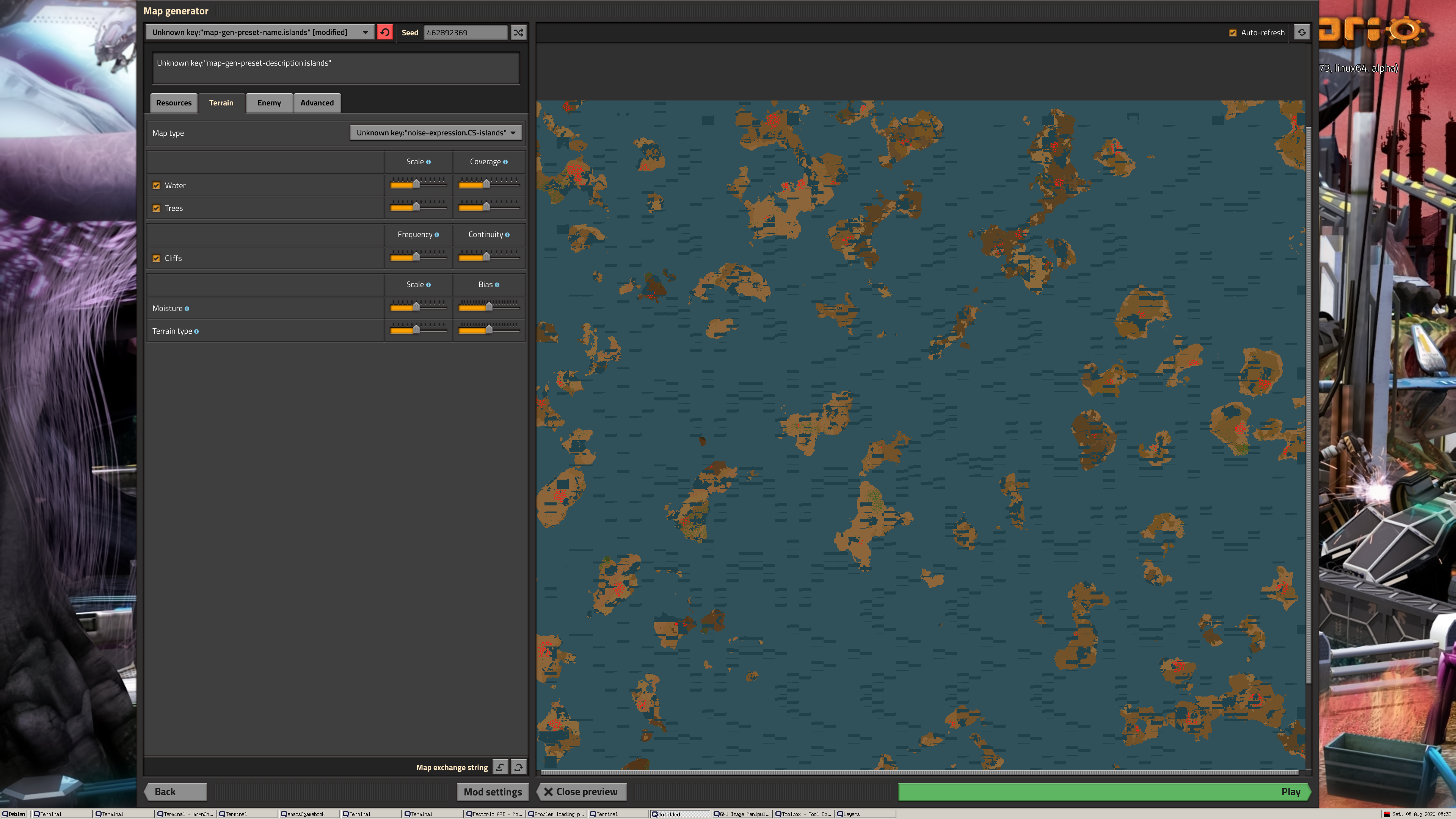Show info tooltip for moisture Scale column

(x=428, y=285)
